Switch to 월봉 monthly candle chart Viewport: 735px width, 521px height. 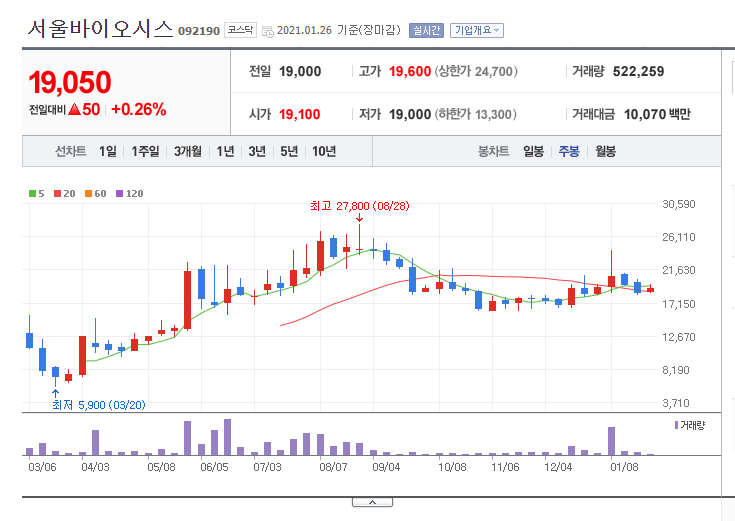point(606,151)
